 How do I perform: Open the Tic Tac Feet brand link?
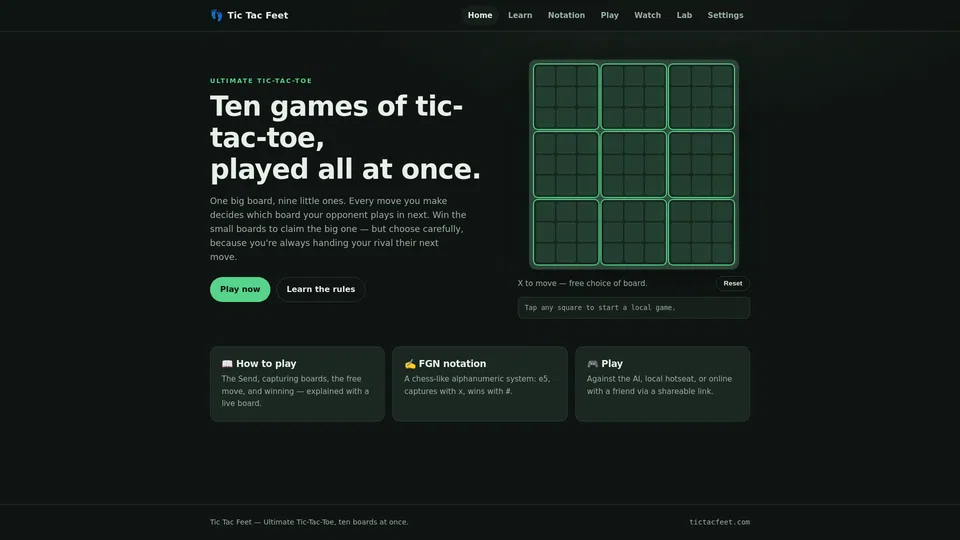pyautogui.click(x=249, y=15)
